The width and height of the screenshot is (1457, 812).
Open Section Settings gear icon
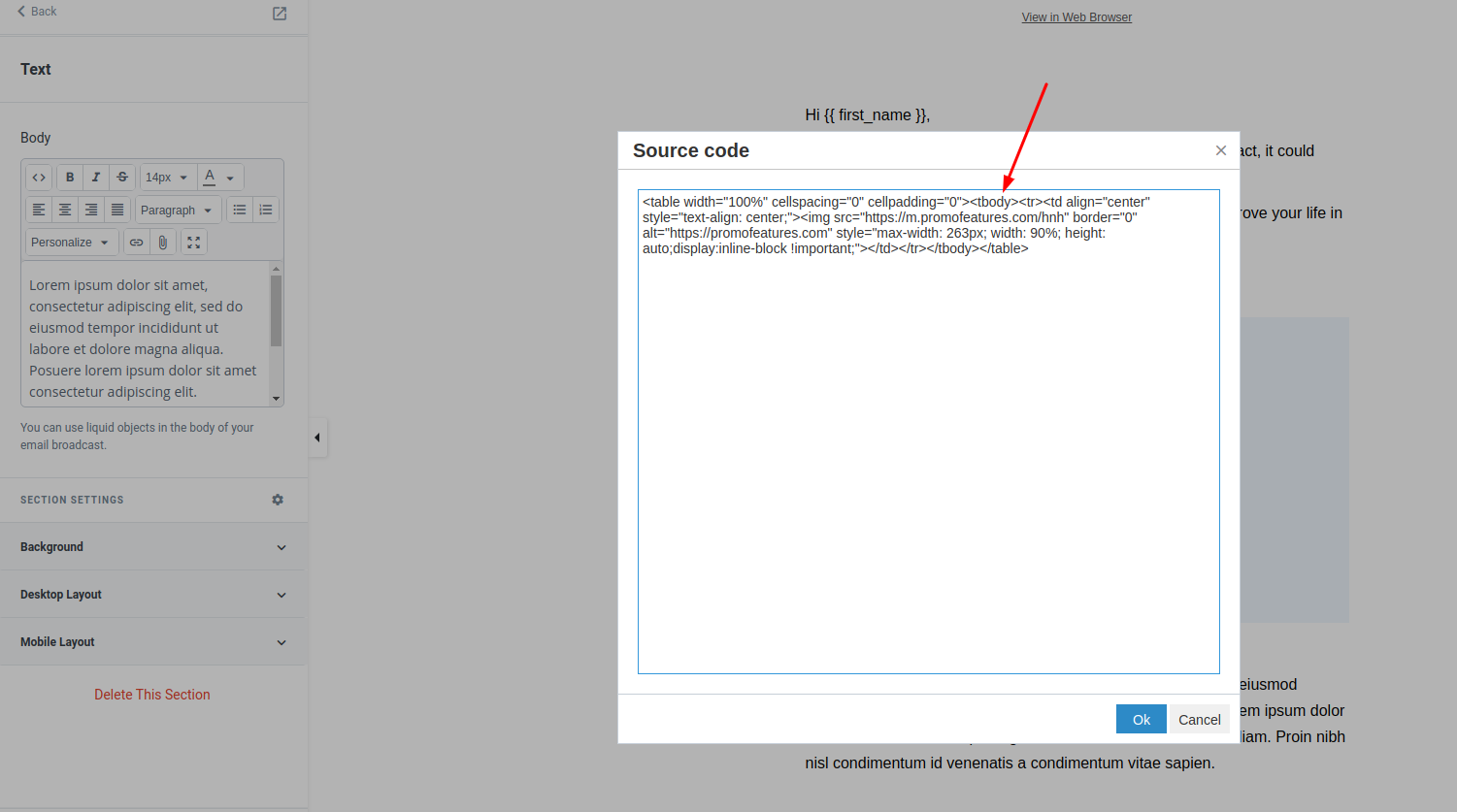pos(278,500)
